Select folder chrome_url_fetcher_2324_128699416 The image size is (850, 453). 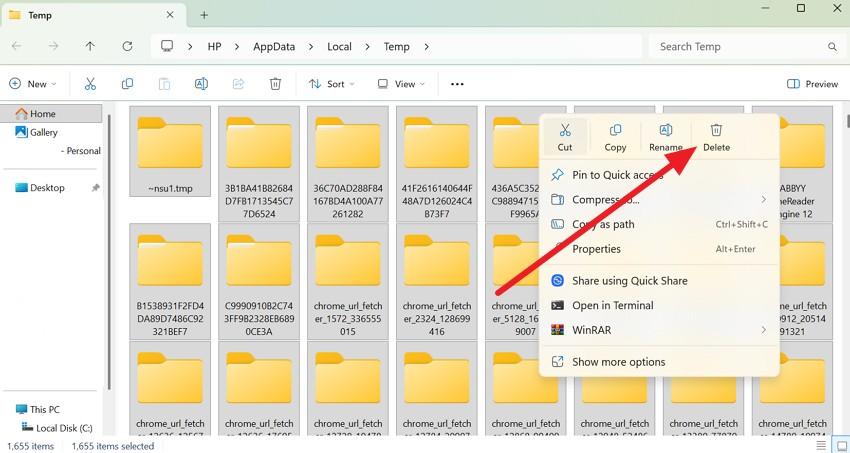437,281
